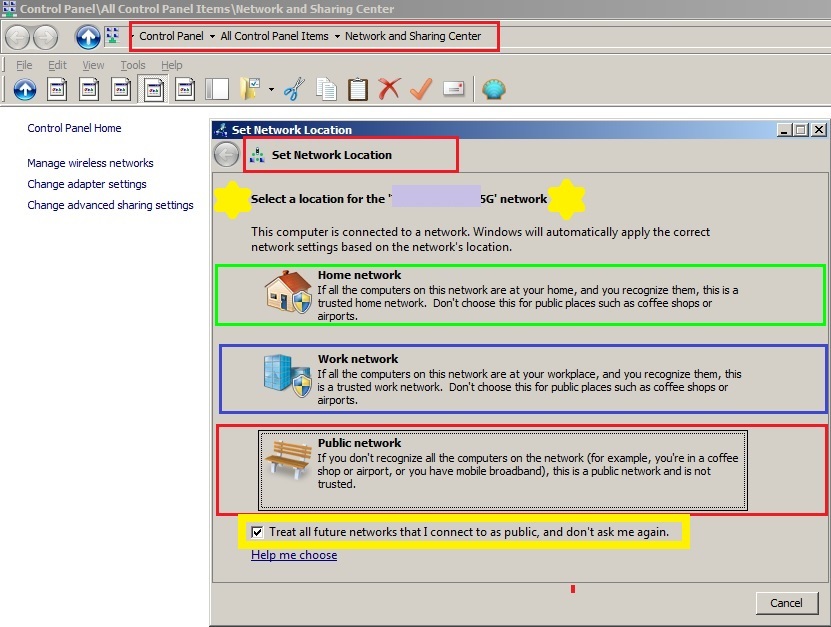Click the network icon left of the breadcrumb

coord(112,36)
